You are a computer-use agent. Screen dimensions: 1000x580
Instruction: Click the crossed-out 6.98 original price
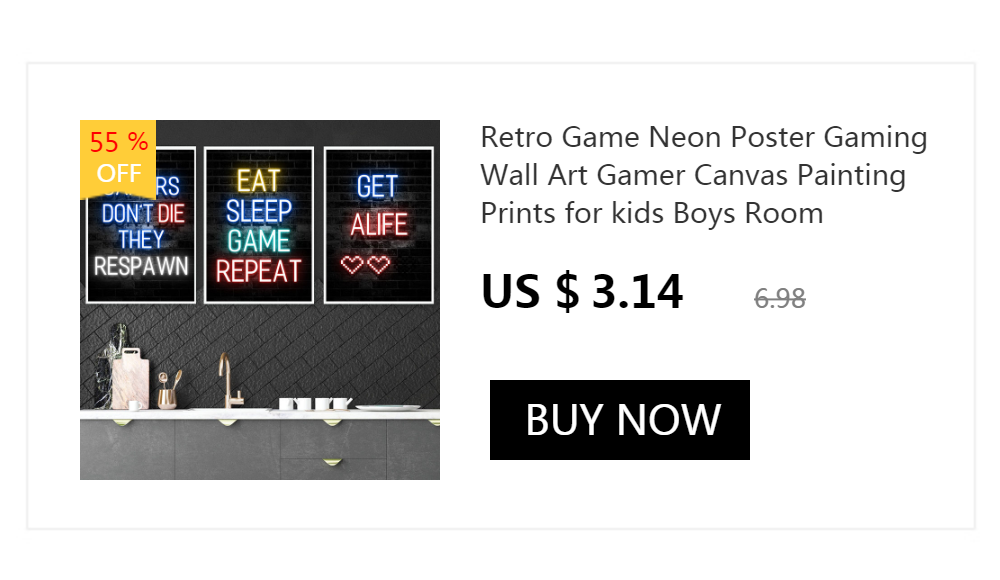[x=780, y=298]
